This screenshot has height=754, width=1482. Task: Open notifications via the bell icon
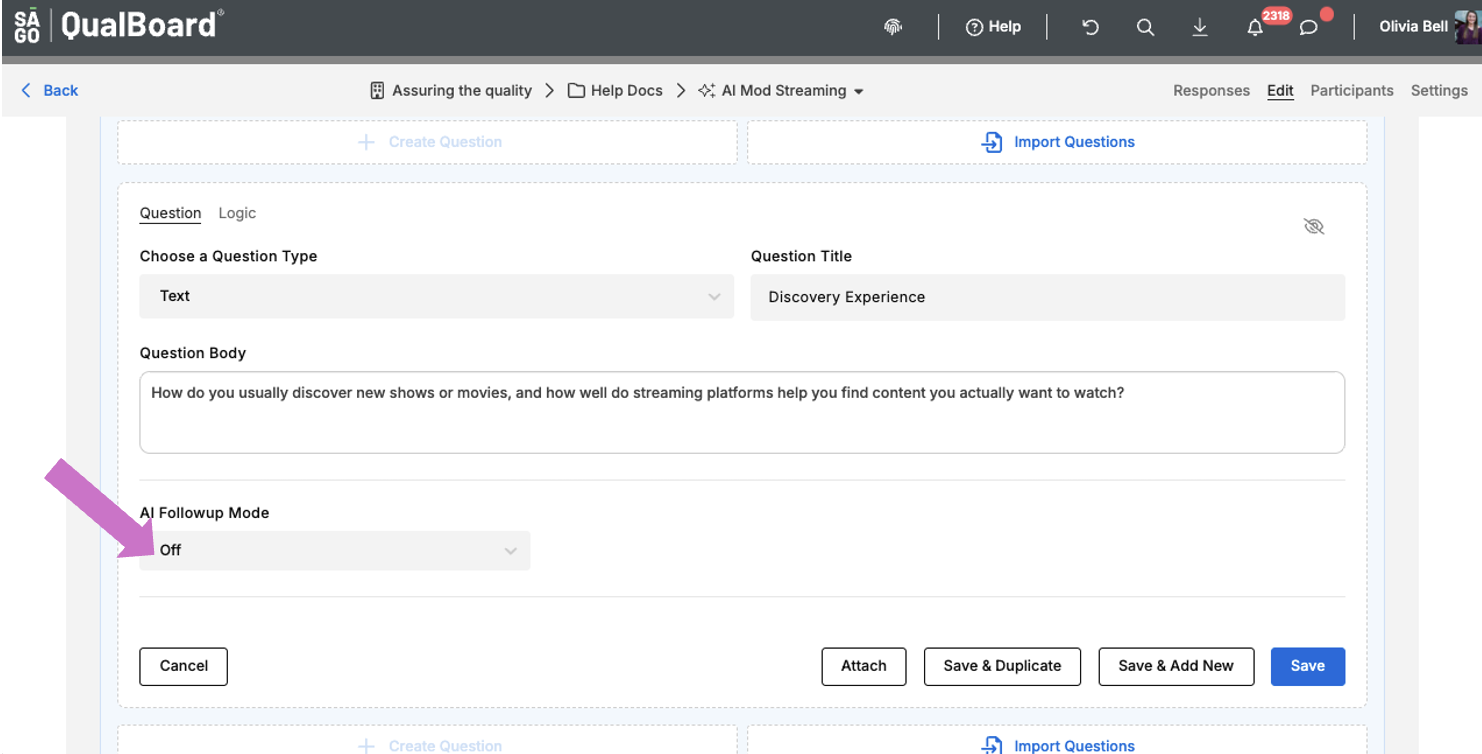(1255, 27)
